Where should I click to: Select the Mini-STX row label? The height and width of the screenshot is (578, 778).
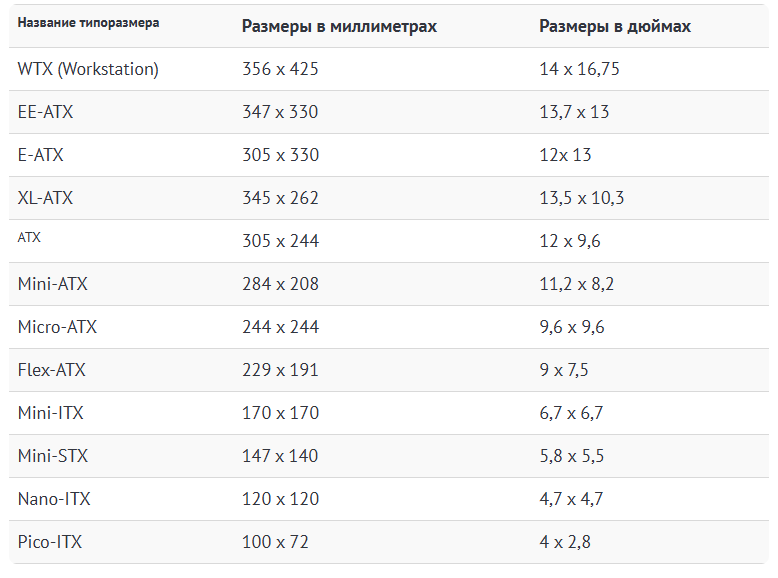pyautogui.click(x=52, y=456)
